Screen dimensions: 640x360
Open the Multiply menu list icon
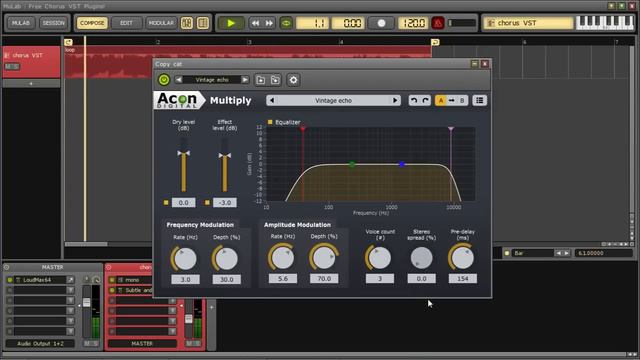coord(480,100)
